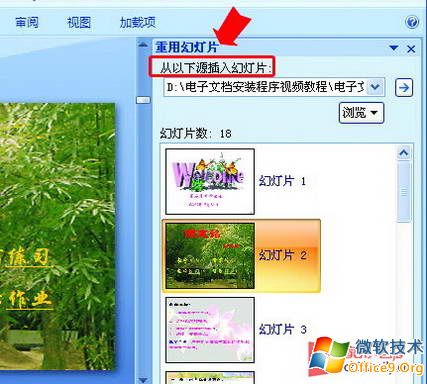Viewport: 427px width, 384px height.
Task: Click the 幻灯片 3 label
Action: [x=283, y=329]
